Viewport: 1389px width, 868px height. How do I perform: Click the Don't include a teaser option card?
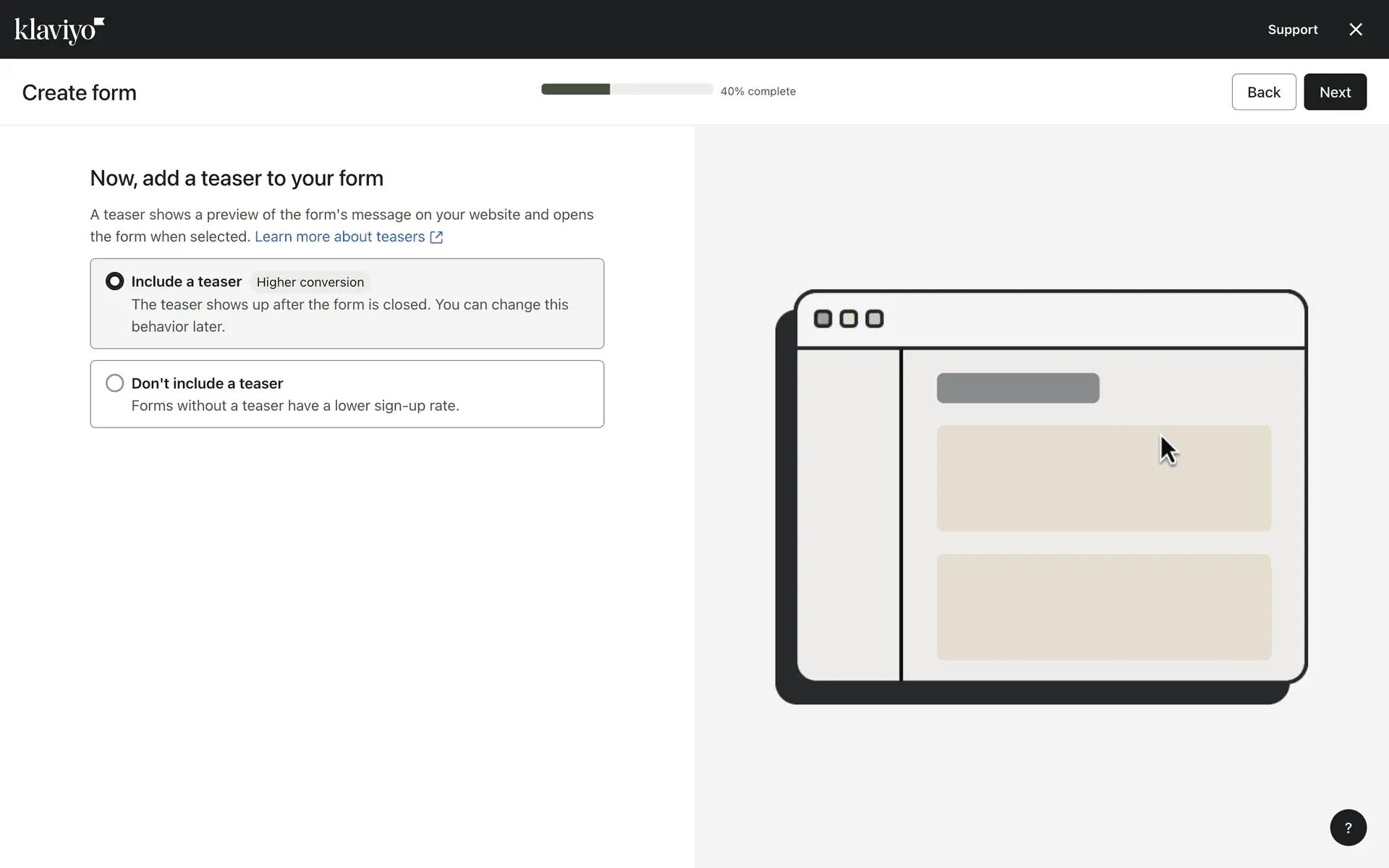coord(434,394)
